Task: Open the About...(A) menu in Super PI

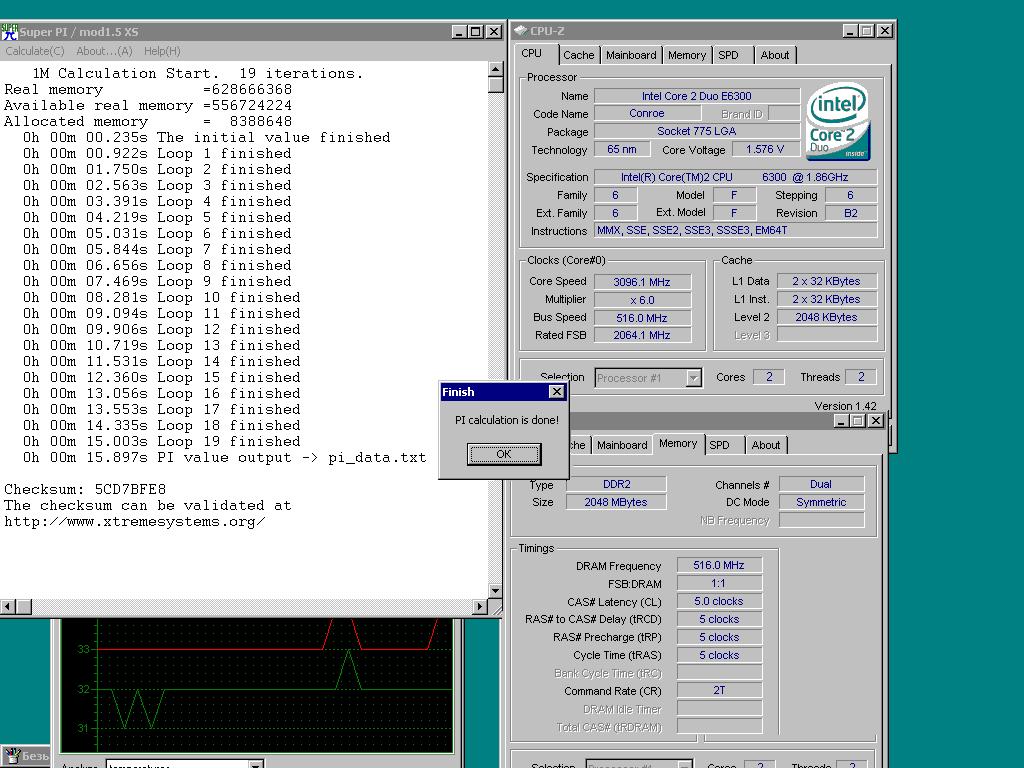Action: pyautogui.click(x=104, y=51)
